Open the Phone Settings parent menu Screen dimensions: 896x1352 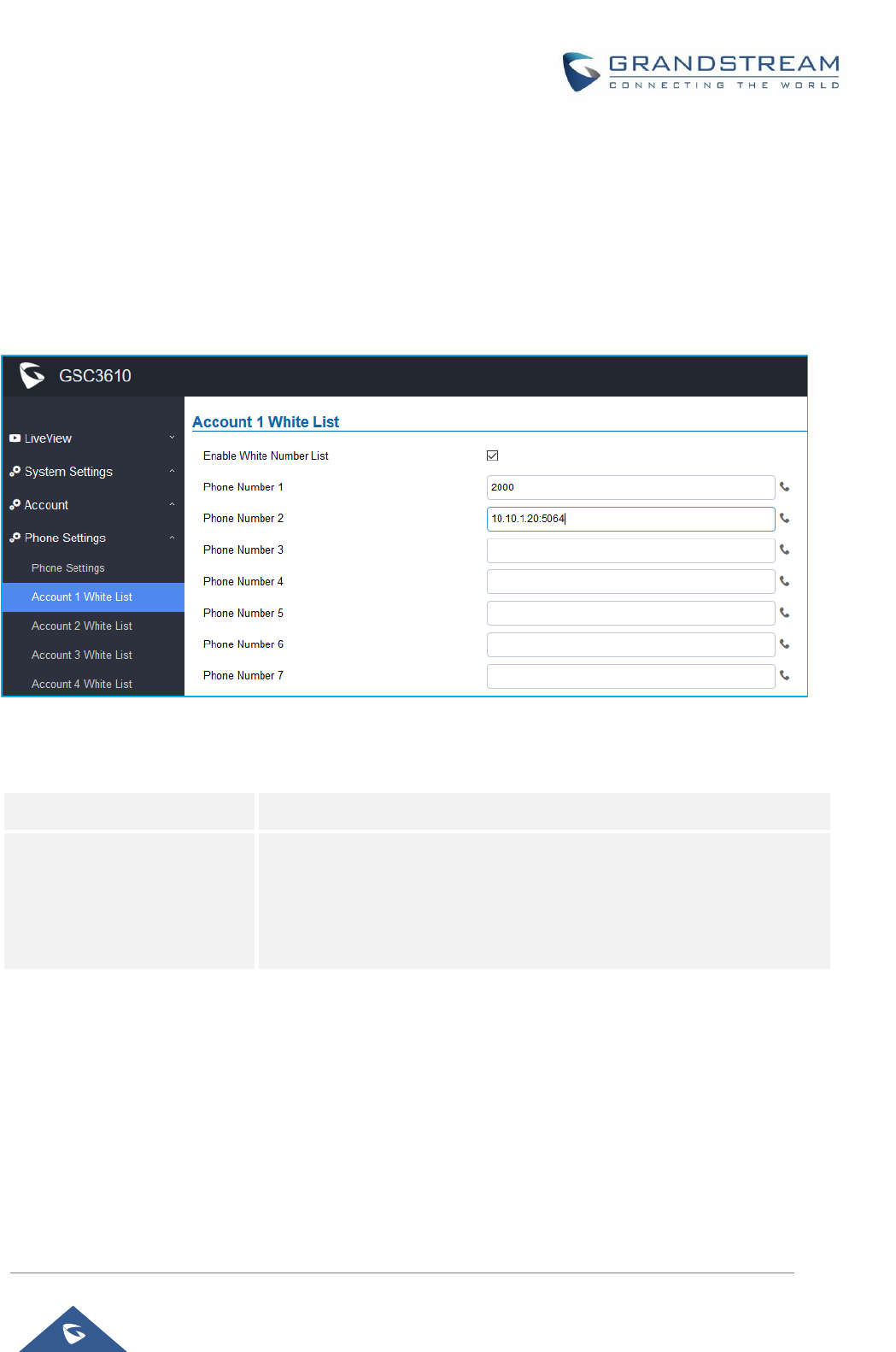pyautogui.click(x=93, y=538)
